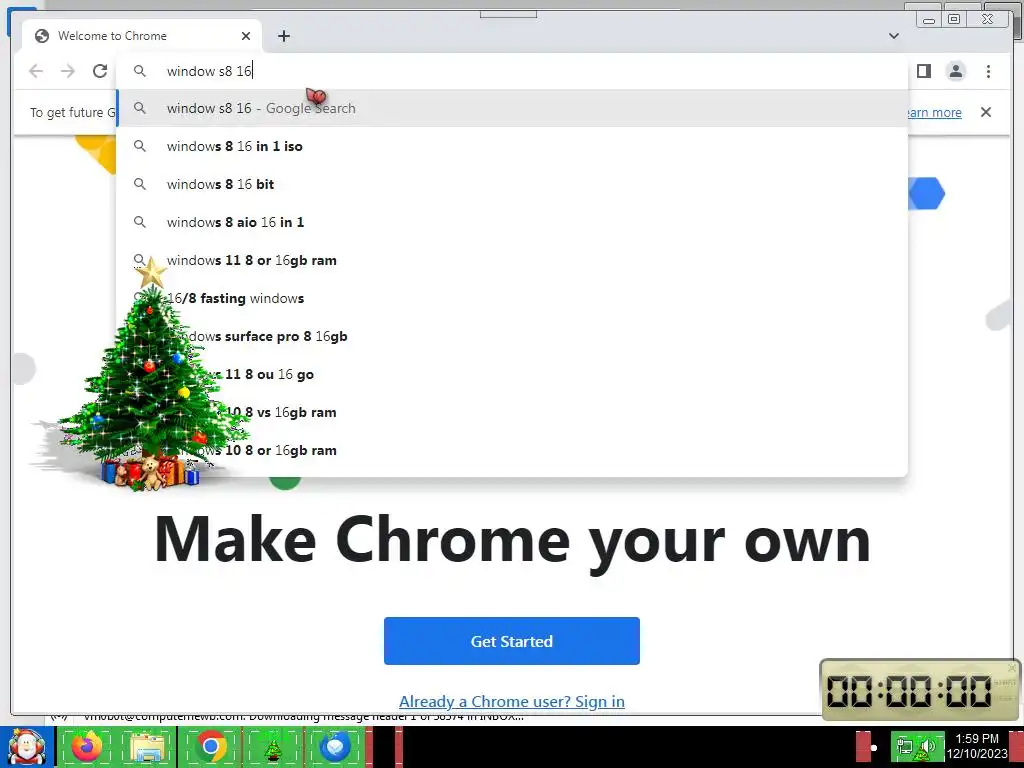
Task: Choose suggestion 'windows 8 16 bit'
Action: [x=512, y=184]
